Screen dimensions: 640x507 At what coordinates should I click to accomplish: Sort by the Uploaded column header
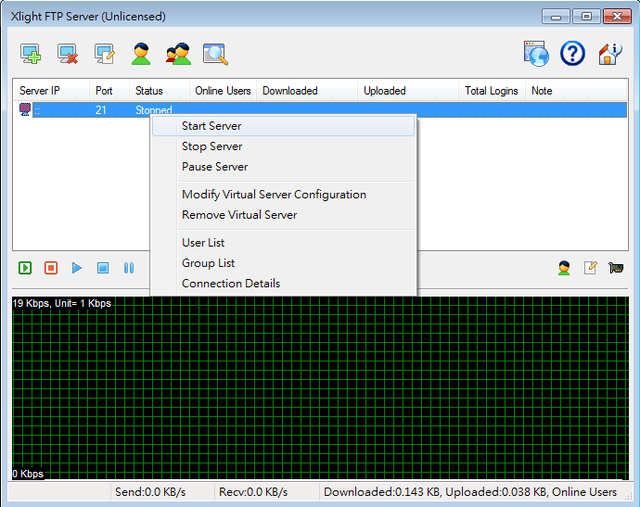pyautogui.click(x=408, y=91)
